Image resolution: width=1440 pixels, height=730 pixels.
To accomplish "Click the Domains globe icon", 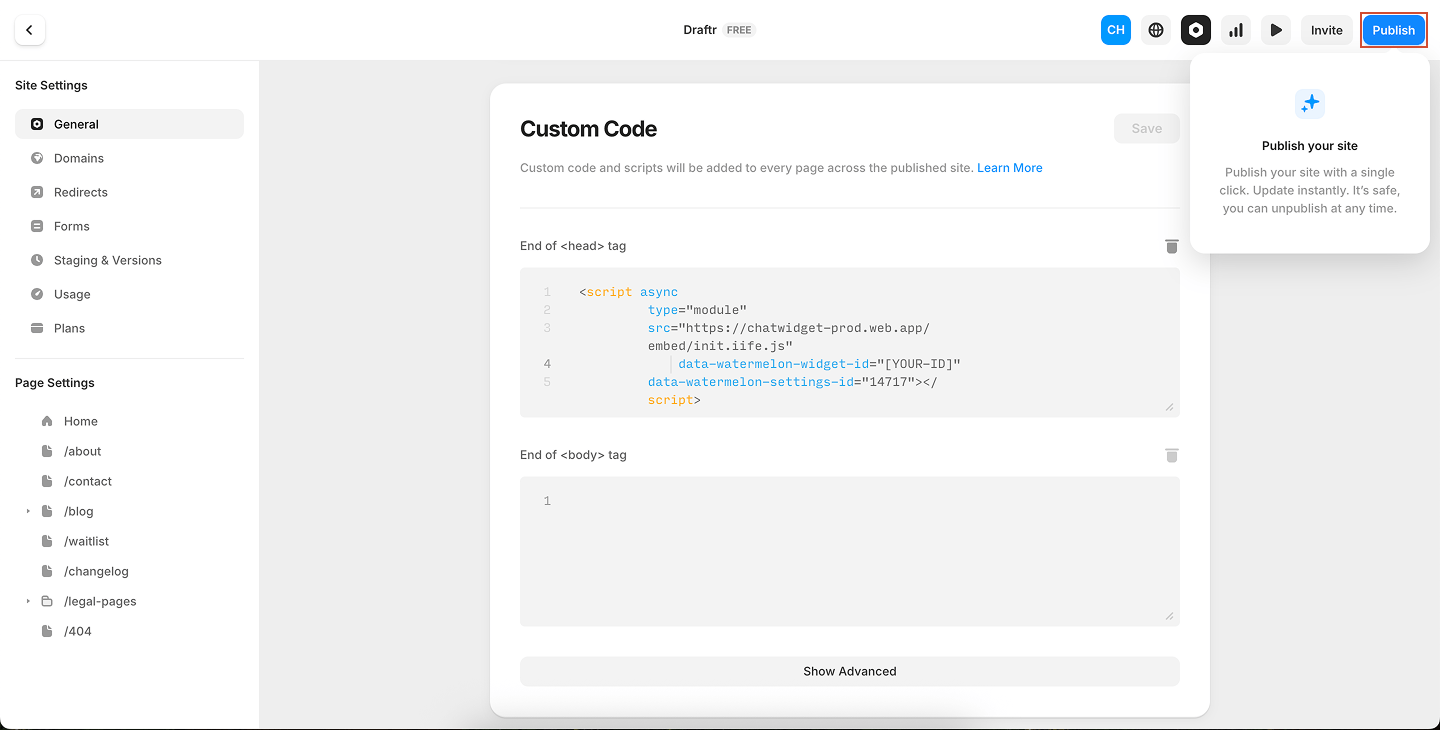I will coord(37,158).
